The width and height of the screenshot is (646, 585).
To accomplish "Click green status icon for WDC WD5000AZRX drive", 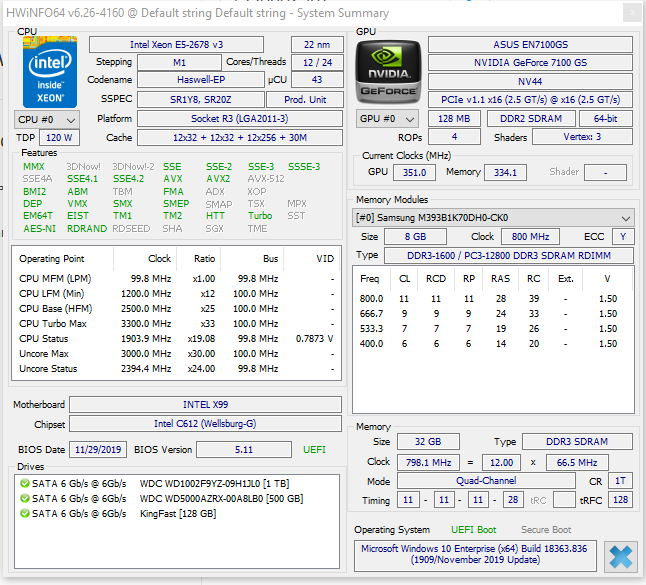I will [x=25, y=498].
